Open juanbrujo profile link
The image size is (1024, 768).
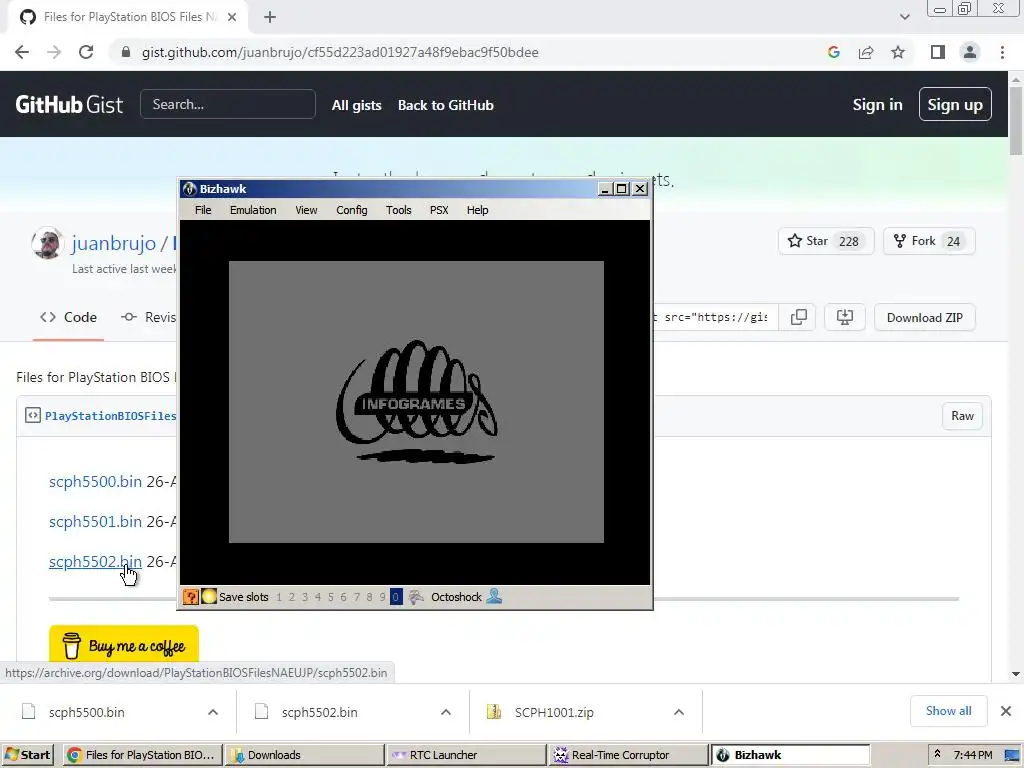114,243
